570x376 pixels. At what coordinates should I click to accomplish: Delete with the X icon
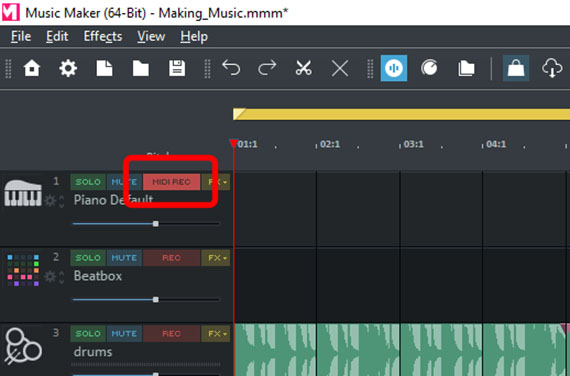pos(340,68)
